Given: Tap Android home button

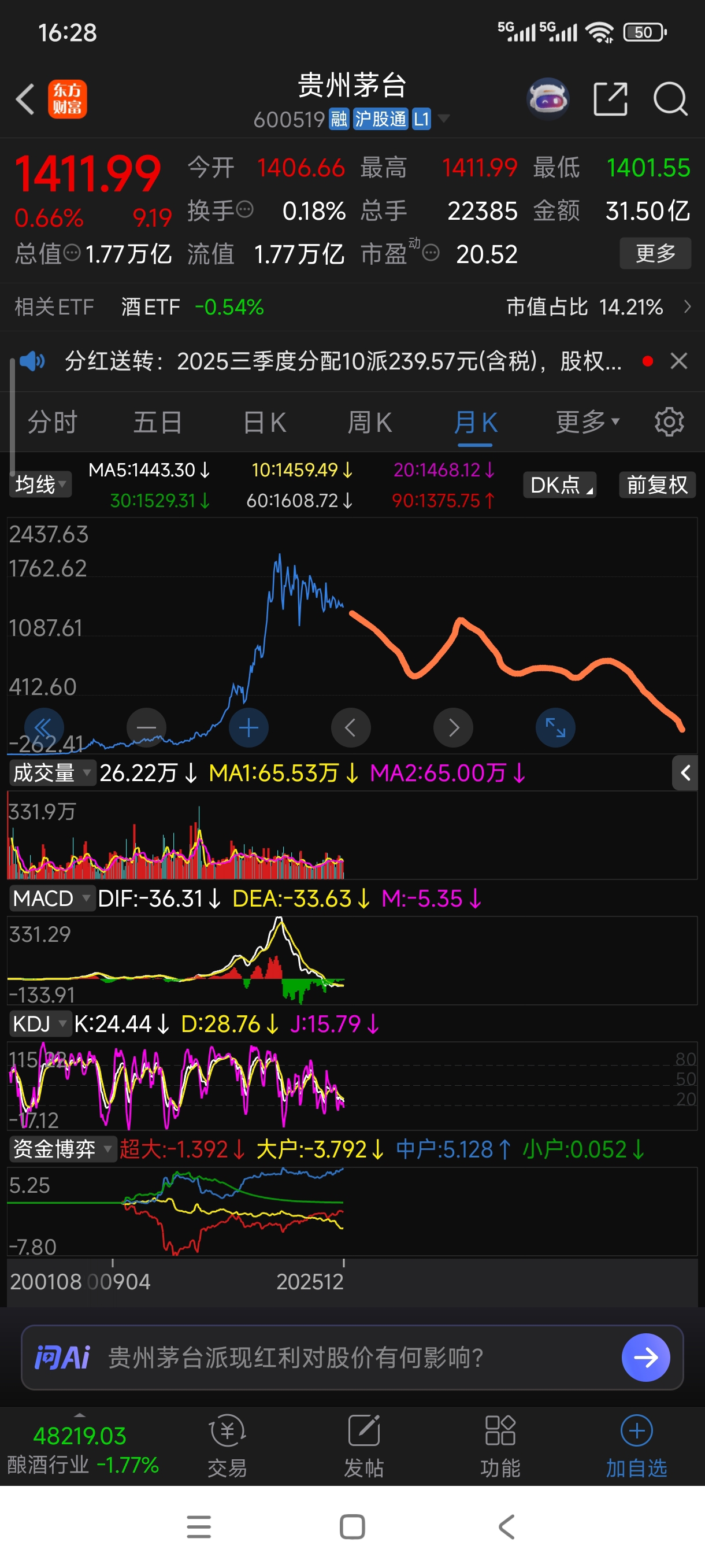Looking at the screenshot, I should point(352,1526).
